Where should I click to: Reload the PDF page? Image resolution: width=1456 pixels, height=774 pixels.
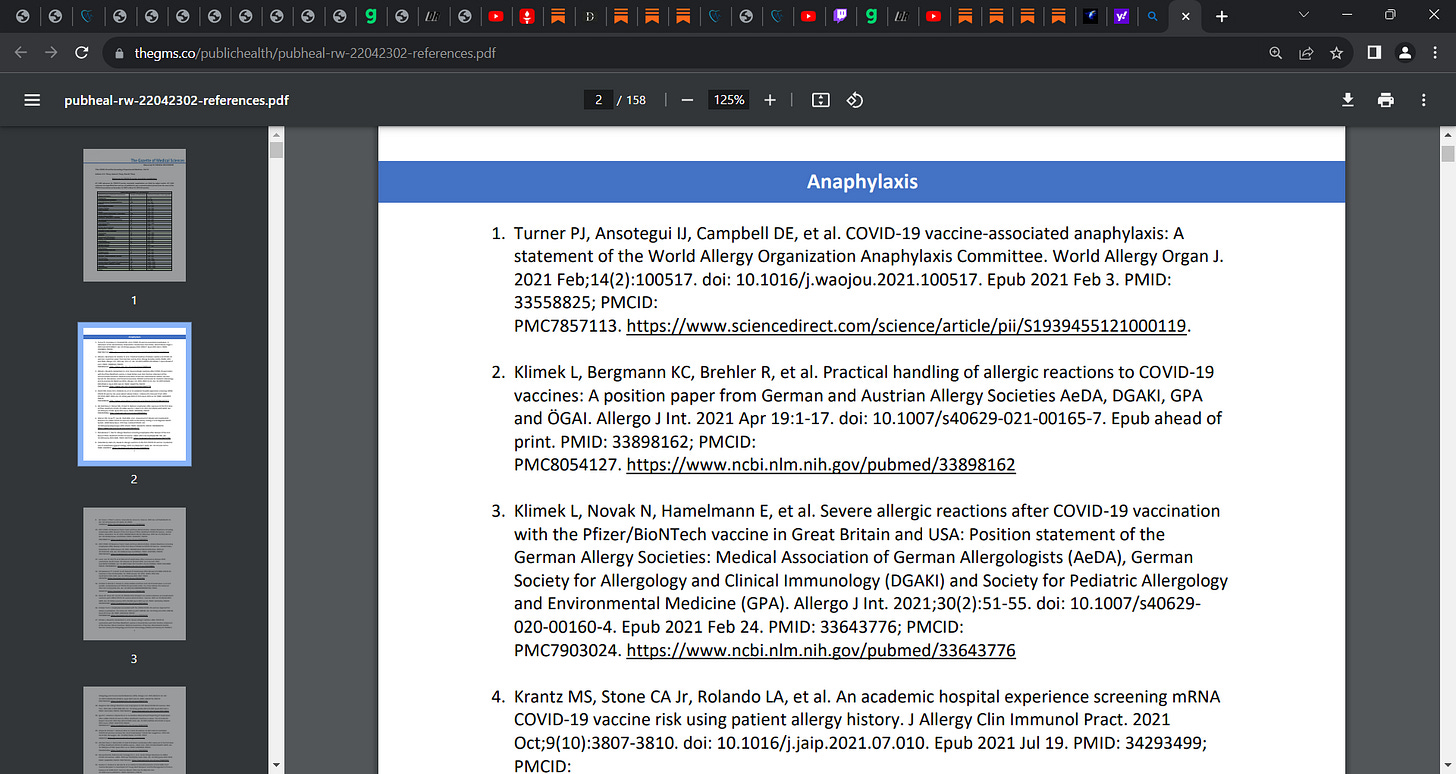[83, 53]
